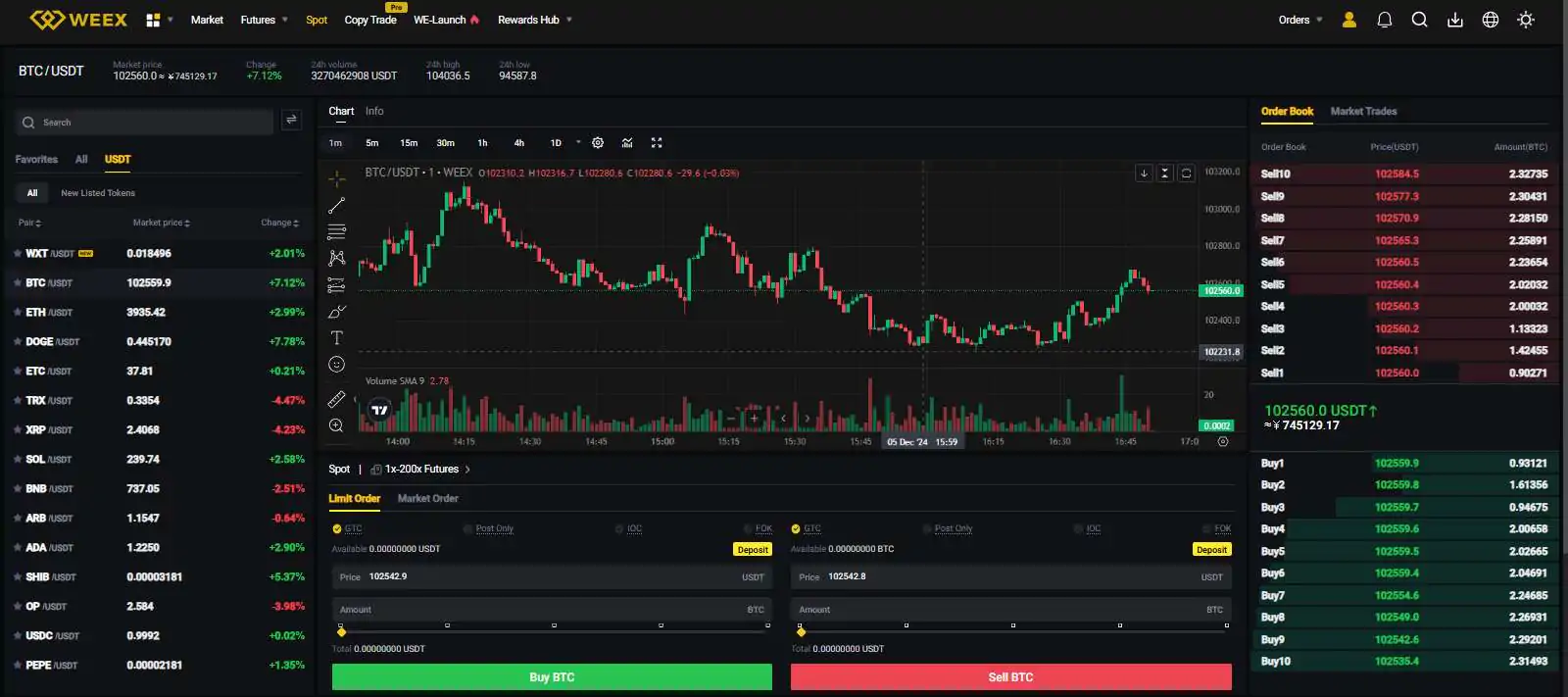Click the sell Amount input field
1568x697 pixels.
click(1010, 610)
